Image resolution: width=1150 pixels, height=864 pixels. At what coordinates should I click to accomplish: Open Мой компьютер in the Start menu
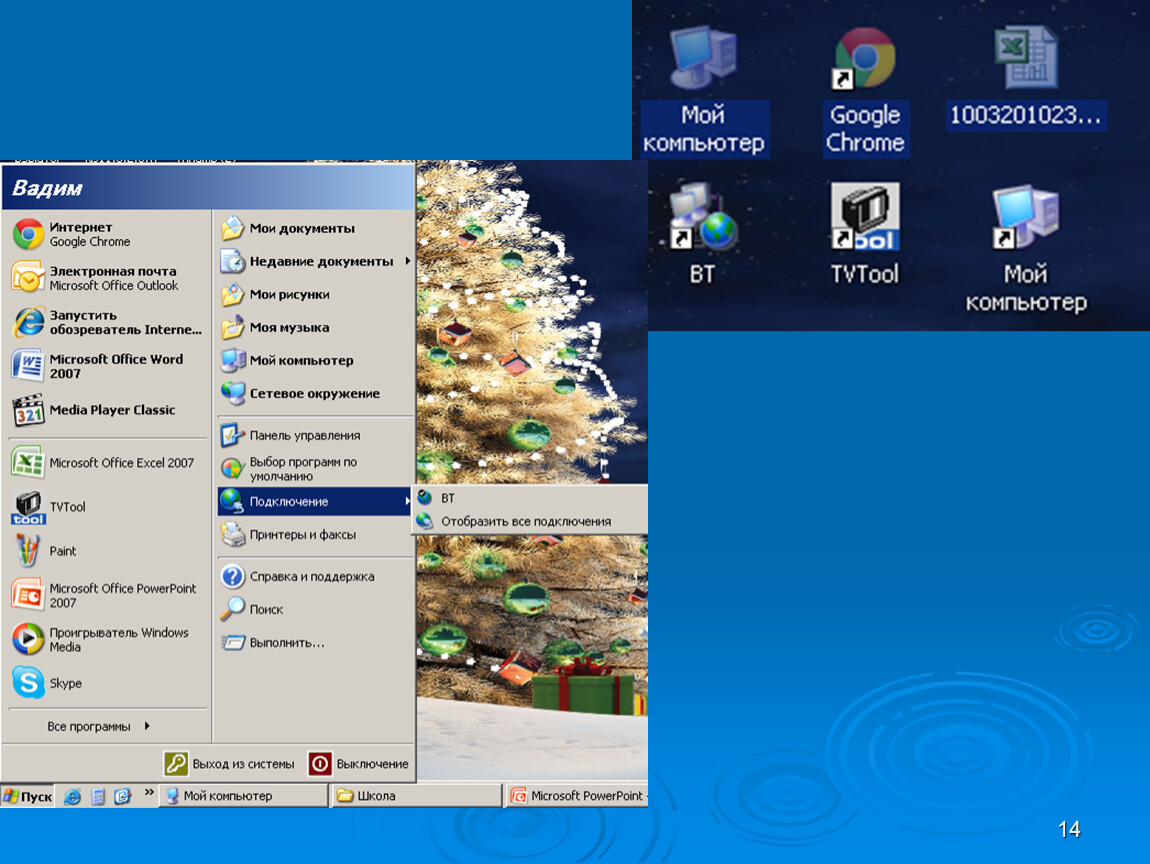(315, 360)
